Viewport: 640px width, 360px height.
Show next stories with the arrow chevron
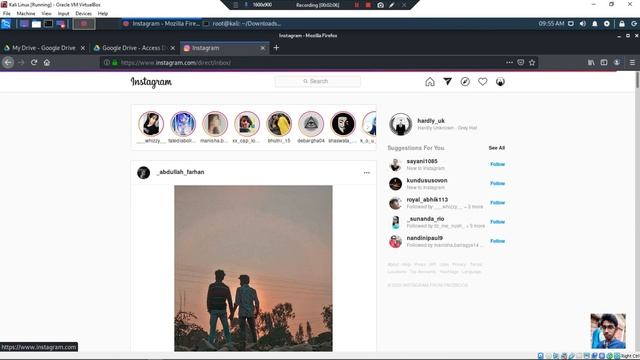coord(368,127)
